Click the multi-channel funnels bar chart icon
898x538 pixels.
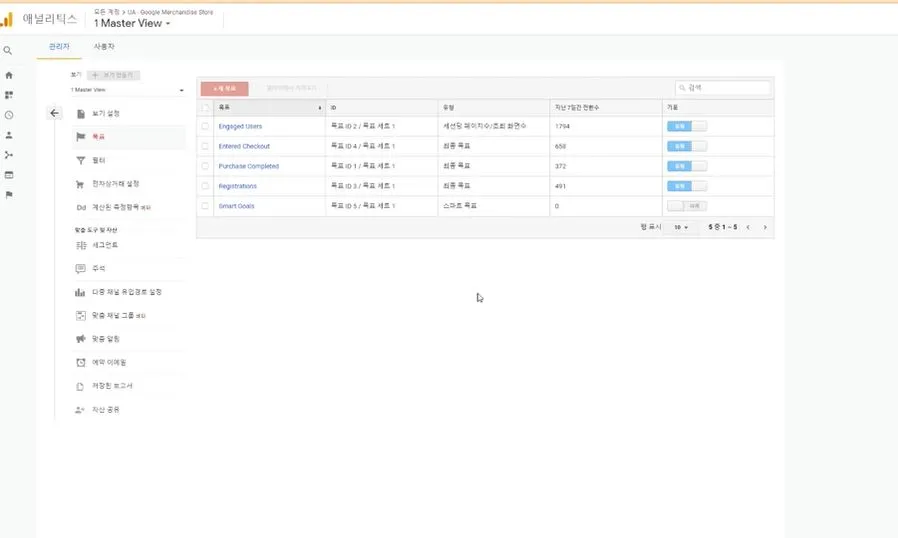(x=80, y=292)
